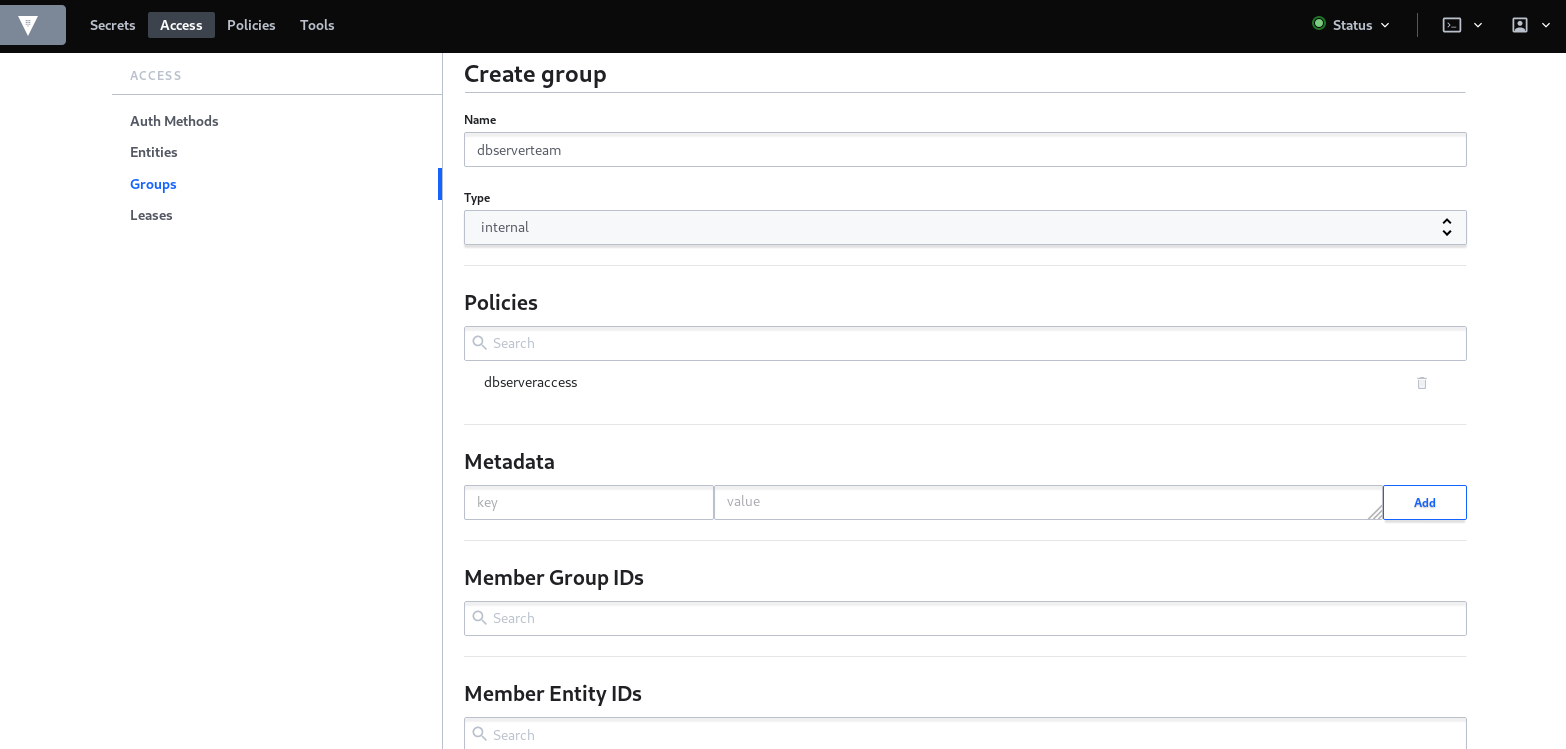Click magnifier icon in Member Entity IDs

click(x=480, y=734)
